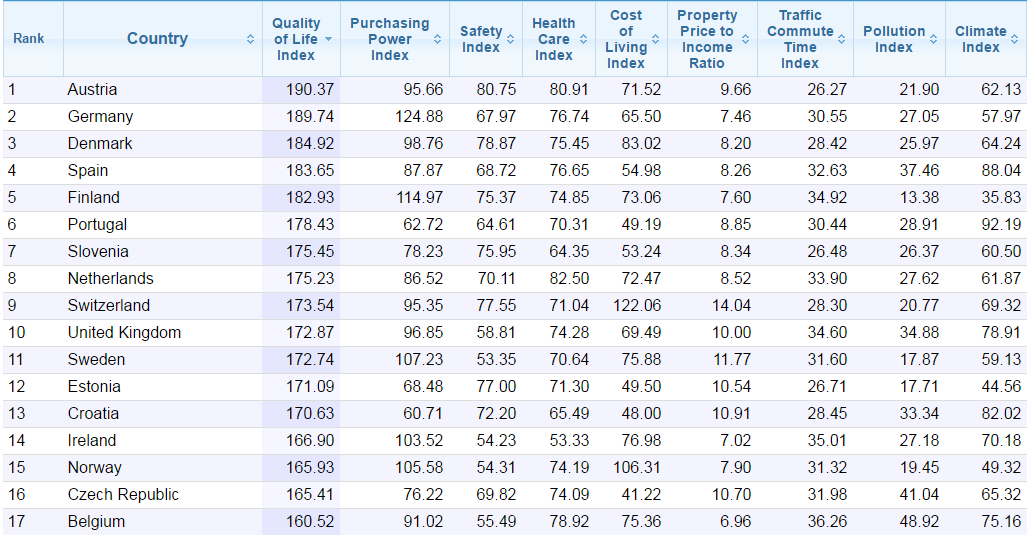Click the Rank column header
This screenshot has width=1030, height=535.
pos(29,39)
